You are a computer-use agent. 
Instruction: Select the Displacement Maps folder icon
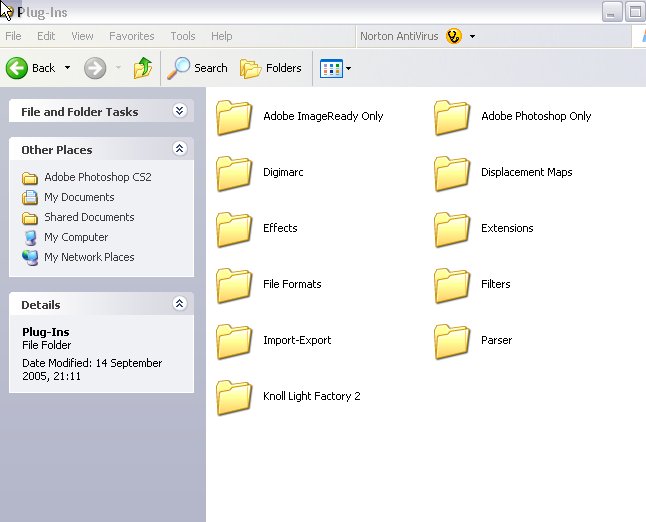coord(452,173)
